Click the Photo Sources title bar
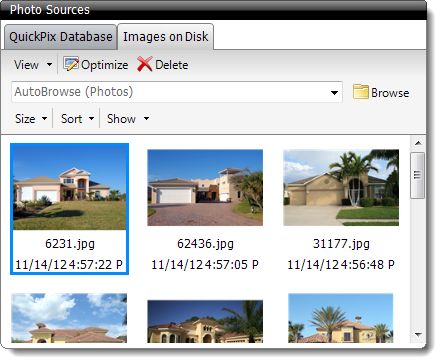The height and width of the screenshot is (364, 442). tap(213, 9)
